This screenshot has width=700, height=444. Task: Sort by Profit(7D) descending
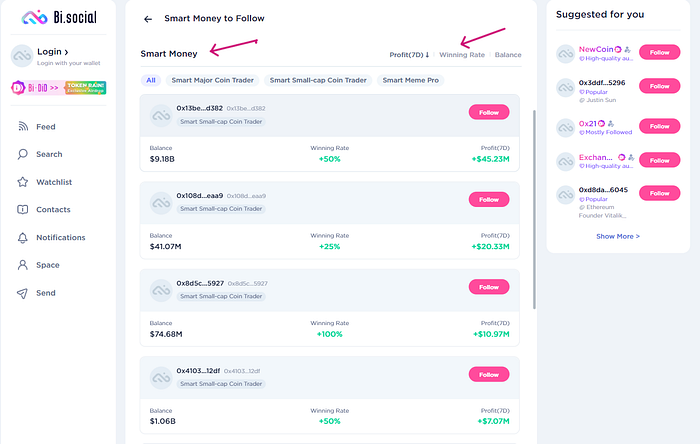(x=409, y=54)
